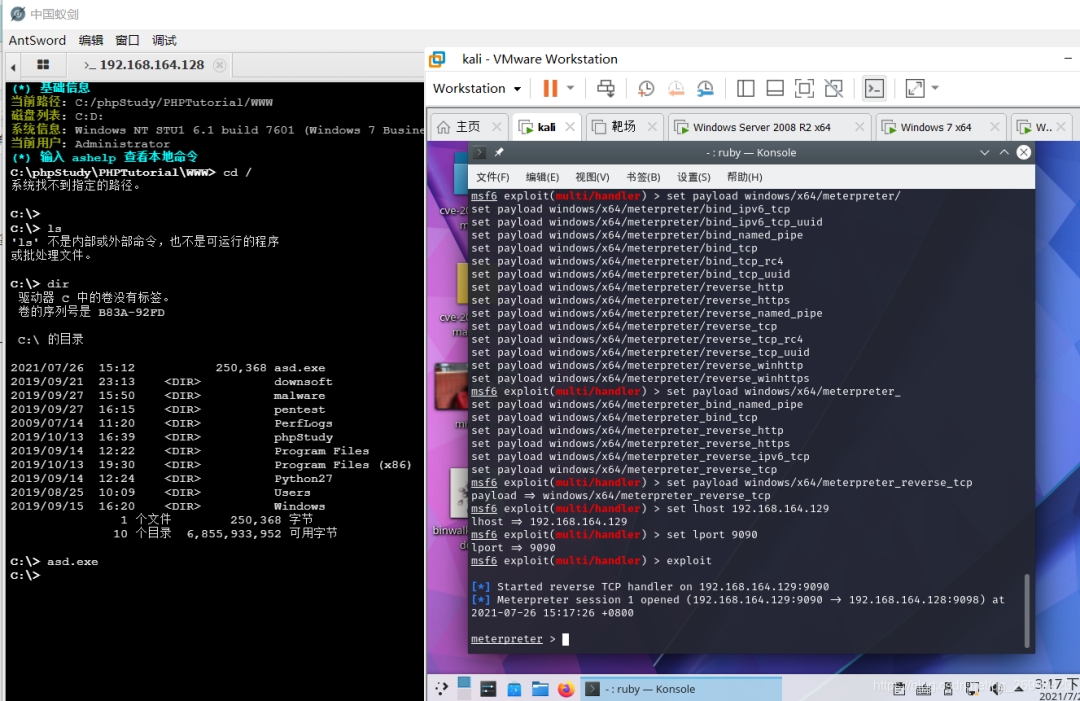Open the 窗口 menu in AntSword

click(x=127, y=41)
